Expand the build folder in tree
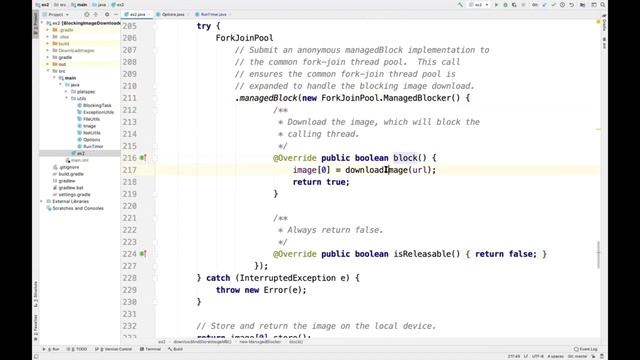This screenshot has height=360, width=640. click(x=48, y=44)
